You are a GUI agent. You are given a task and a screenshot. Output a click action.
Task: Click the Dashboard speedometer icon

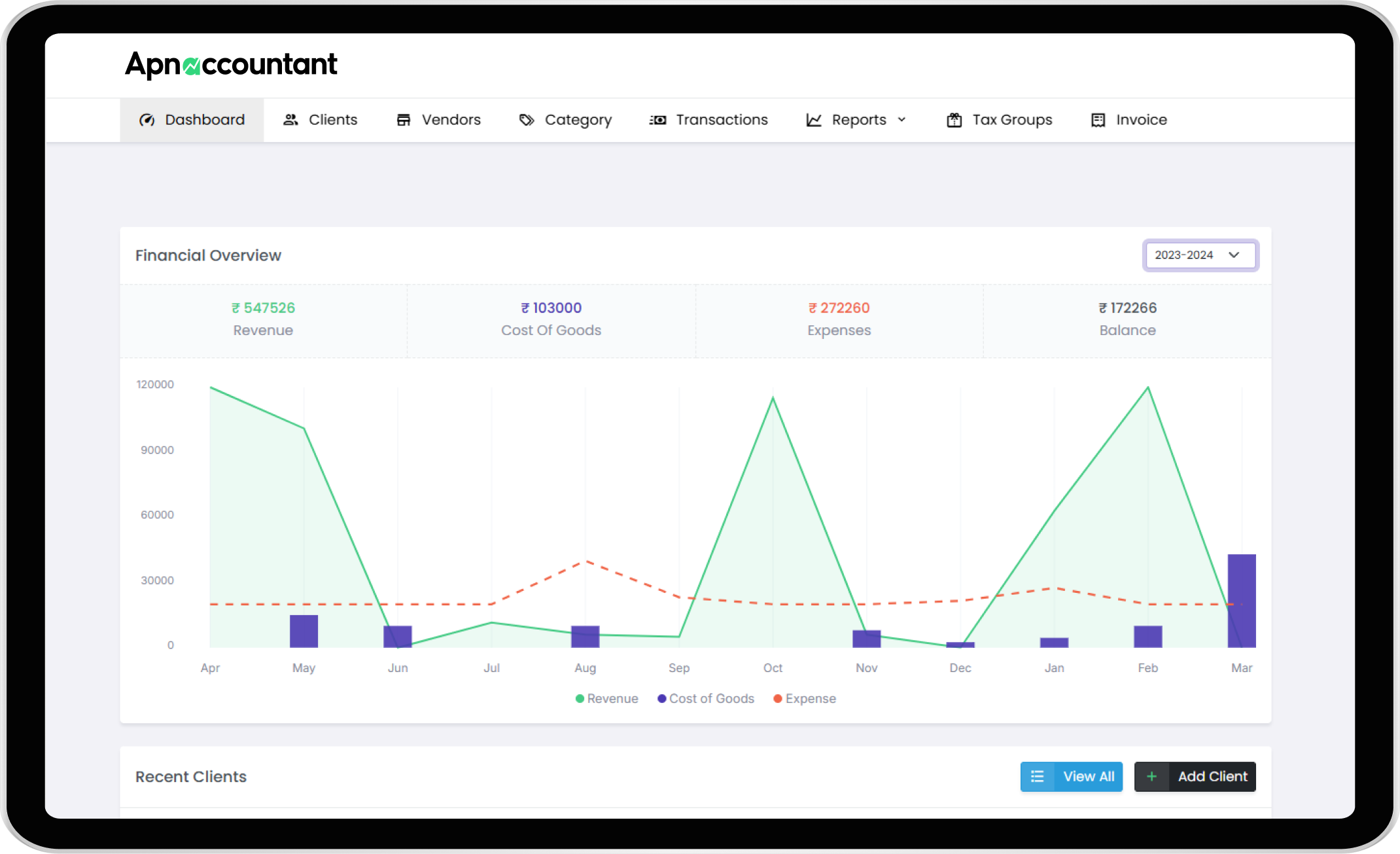pyautogui.click(x=147, y=120)
